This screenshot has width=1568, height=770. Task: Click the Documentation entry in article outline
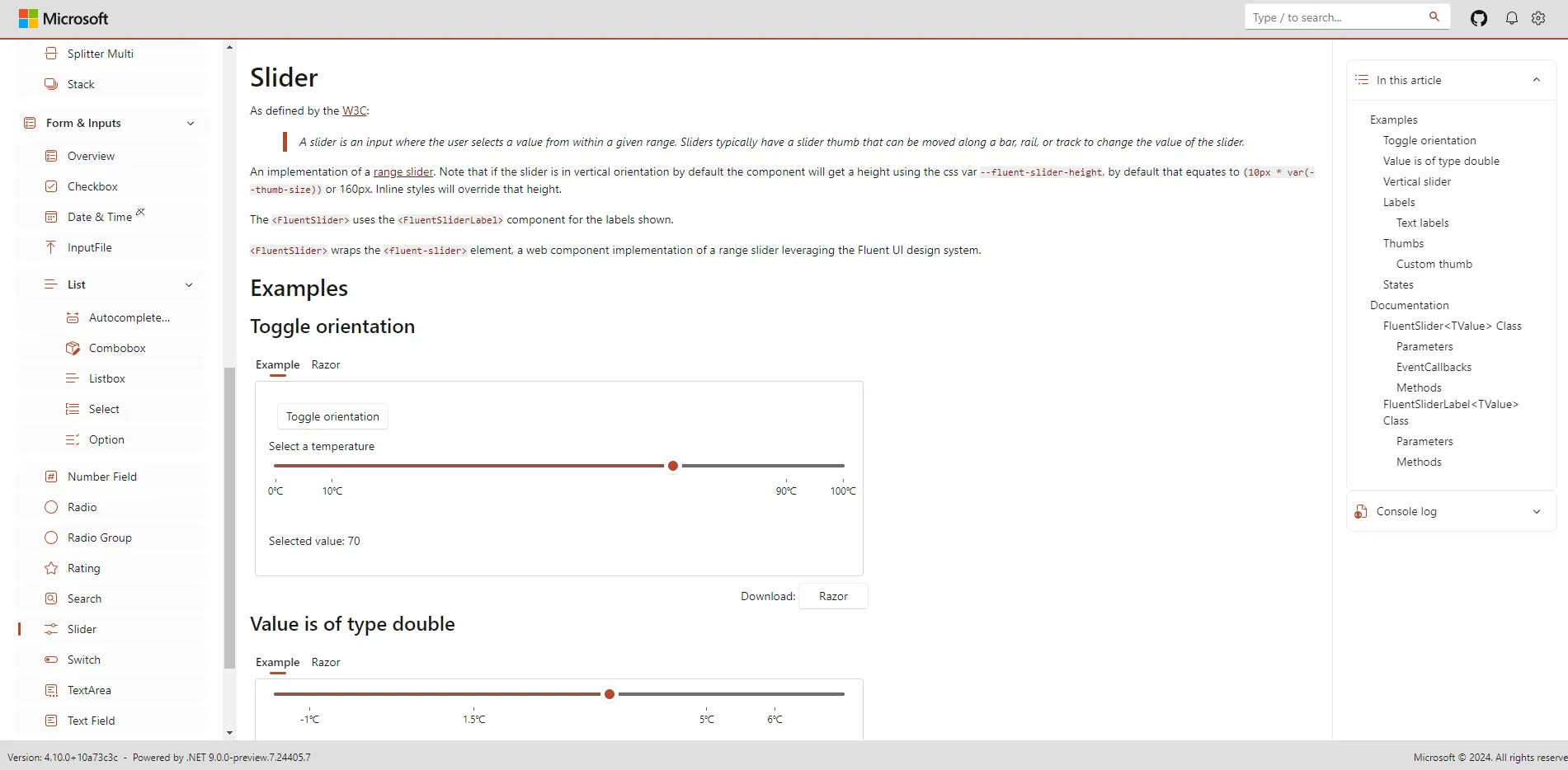coord(1409,305)
